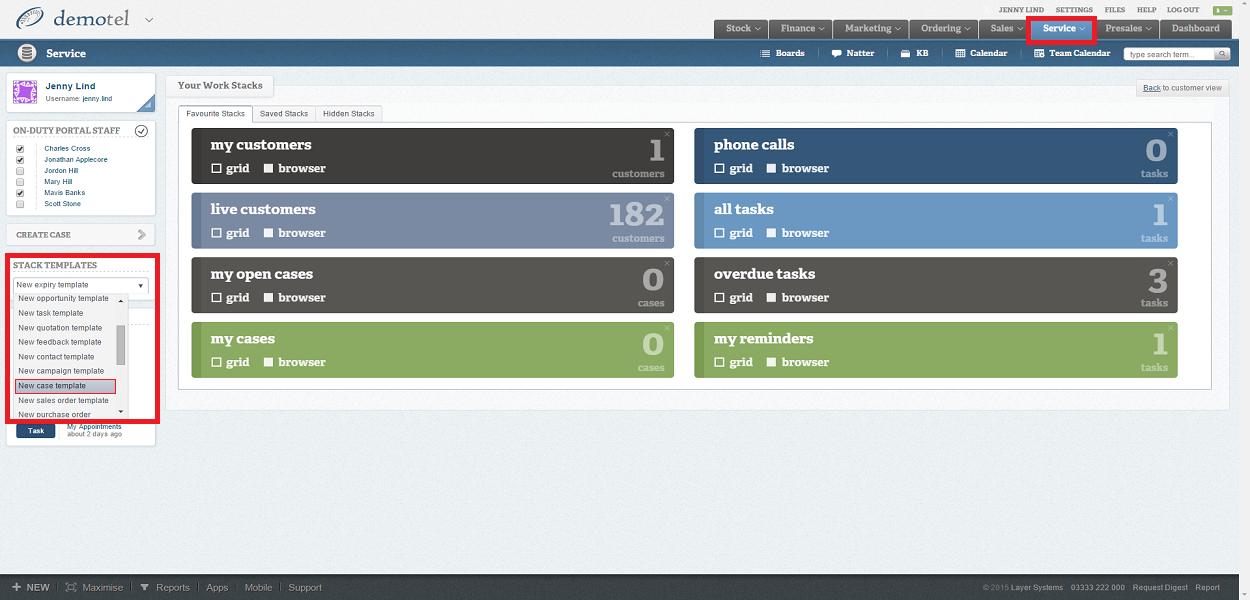This screenshot has height=600, width=1250.
Task: Click the profile card corner triangle
Action: pyautogui.click(x=148, y=102)
